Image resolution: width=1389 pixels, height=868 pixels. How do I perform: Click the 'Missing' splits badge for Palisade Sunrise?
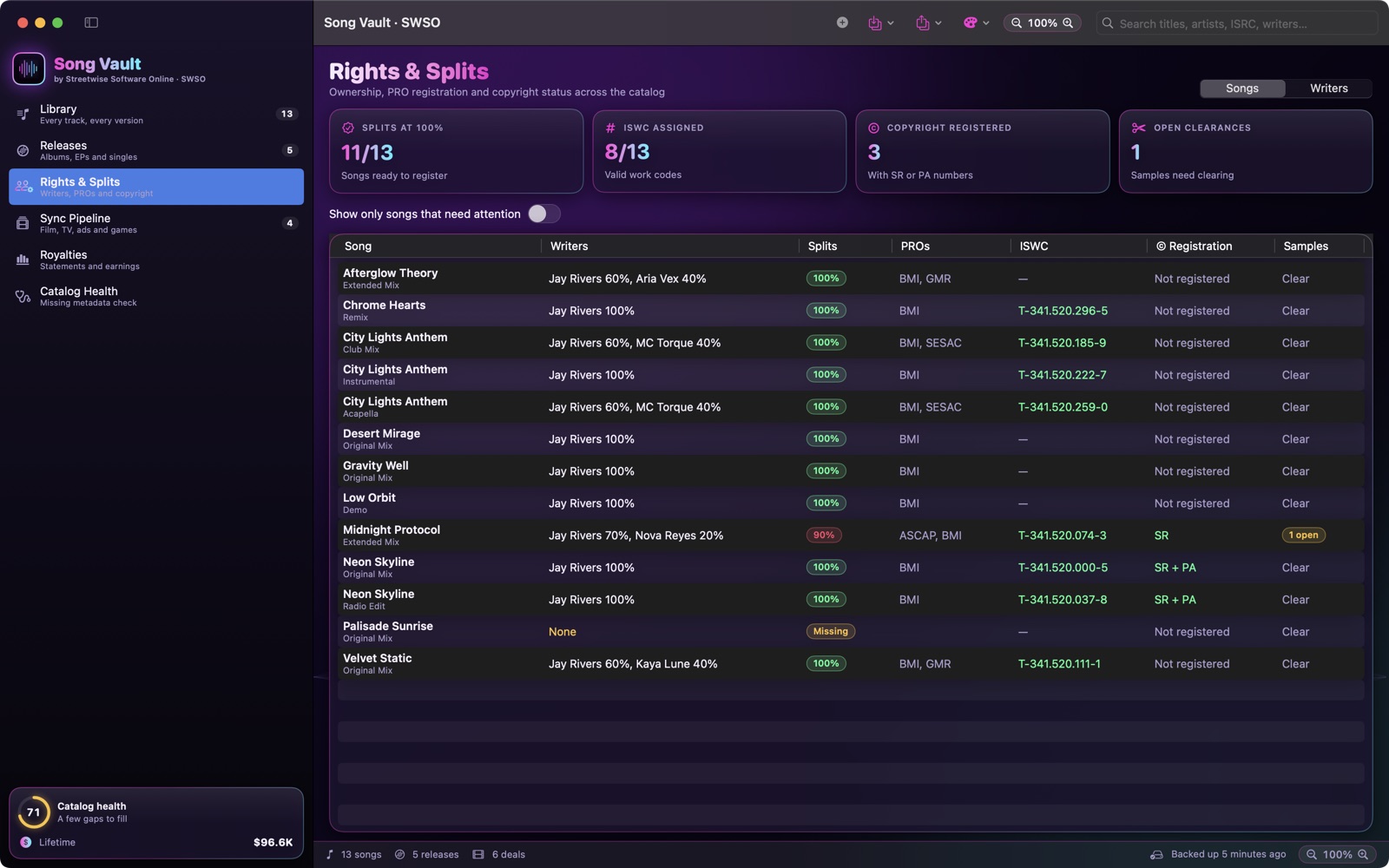(x=830, y=632)
